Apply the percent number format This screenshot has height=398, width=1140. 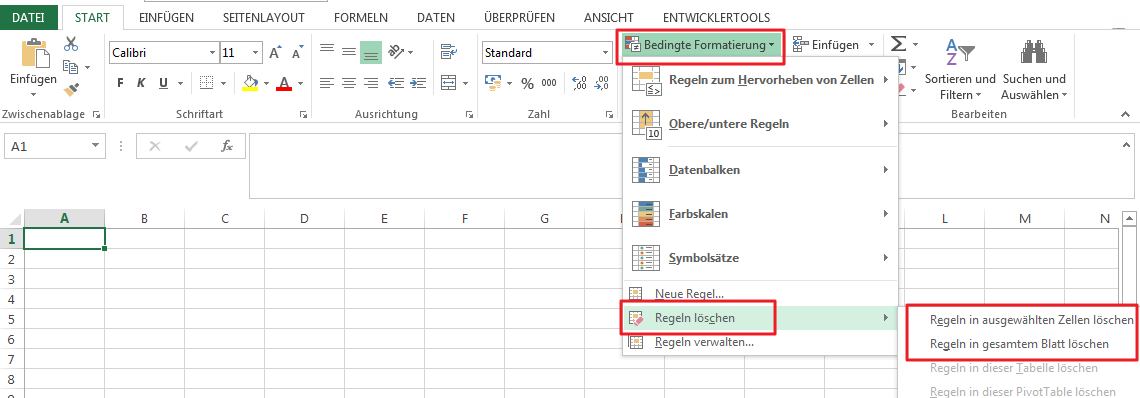527,84
